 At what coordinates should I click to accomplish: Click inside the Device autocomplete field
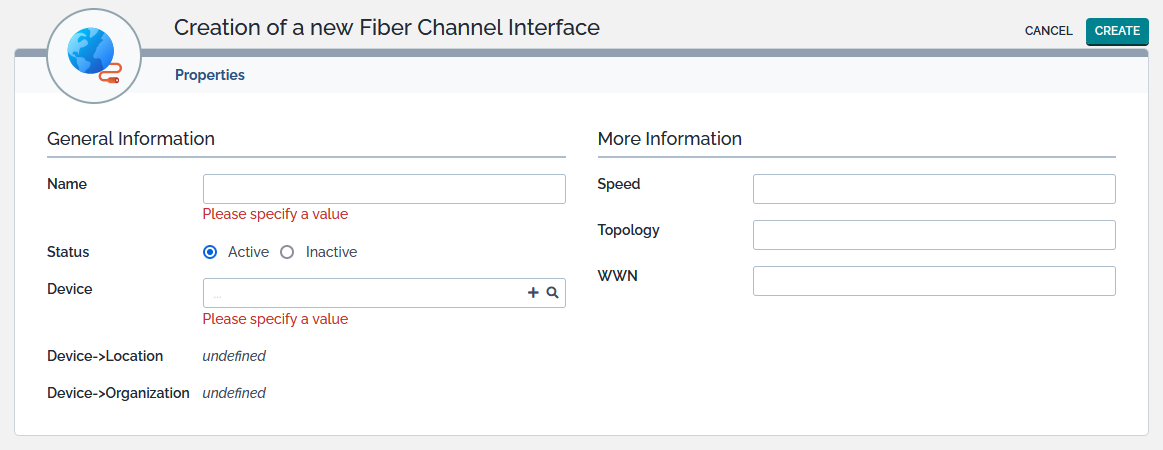364,293
